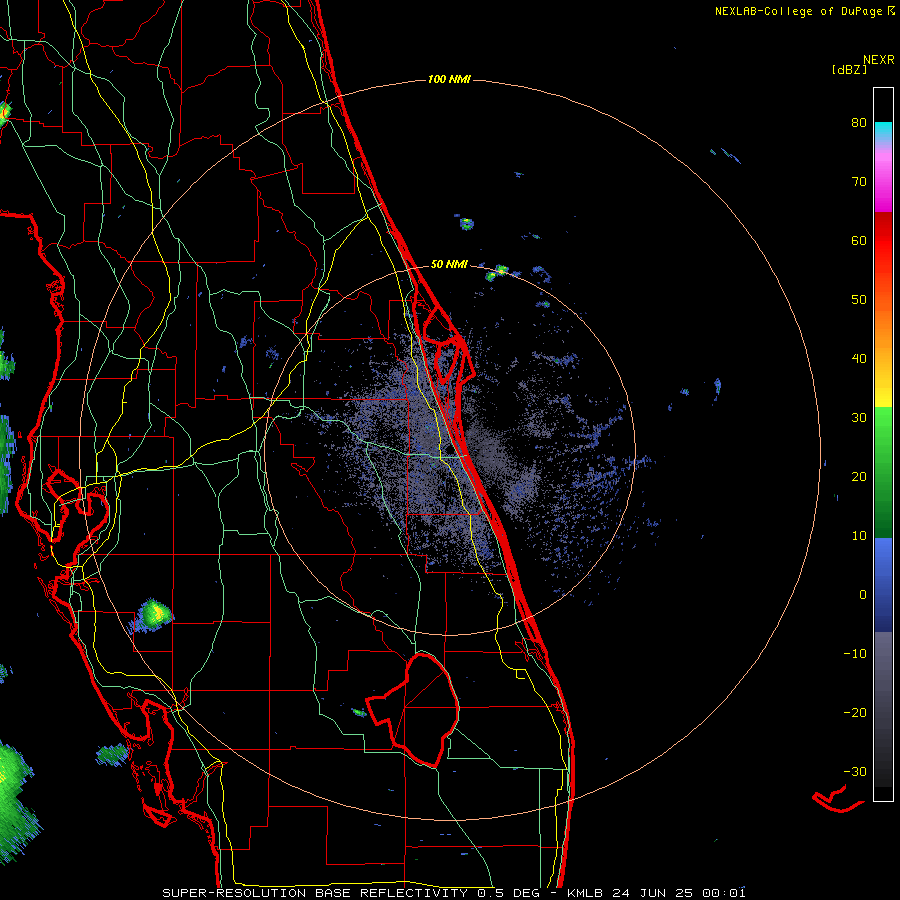Click the 70 value on the dBZ scale

click(859, 182)
